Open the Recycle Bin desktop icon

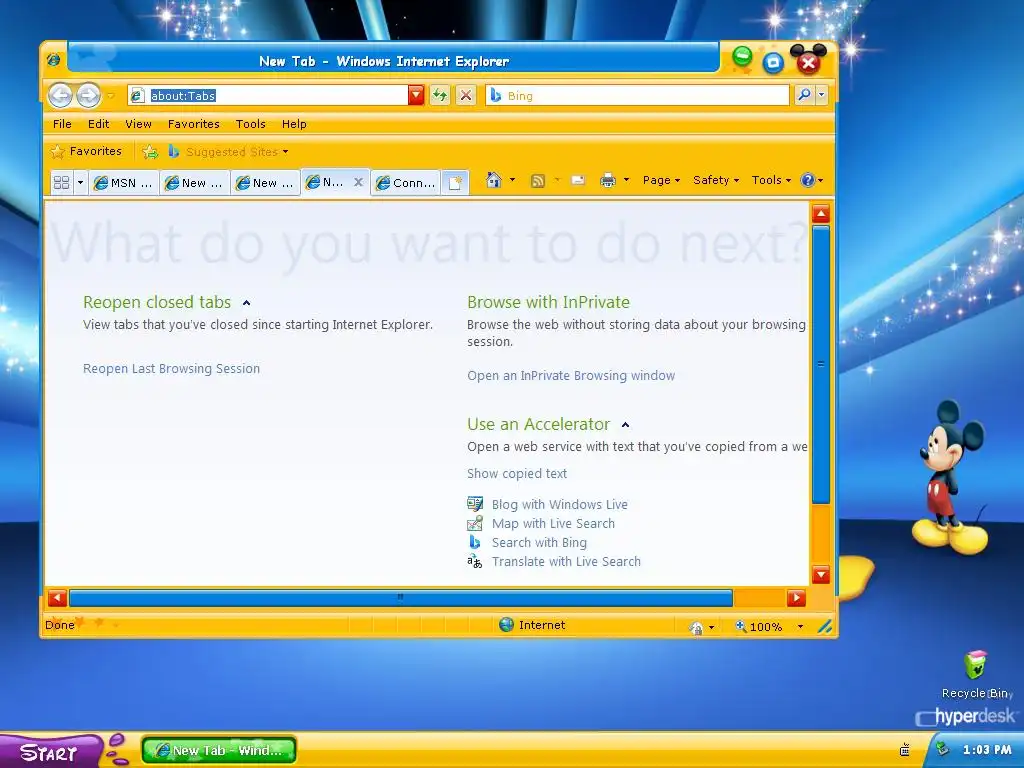[976, 675]
